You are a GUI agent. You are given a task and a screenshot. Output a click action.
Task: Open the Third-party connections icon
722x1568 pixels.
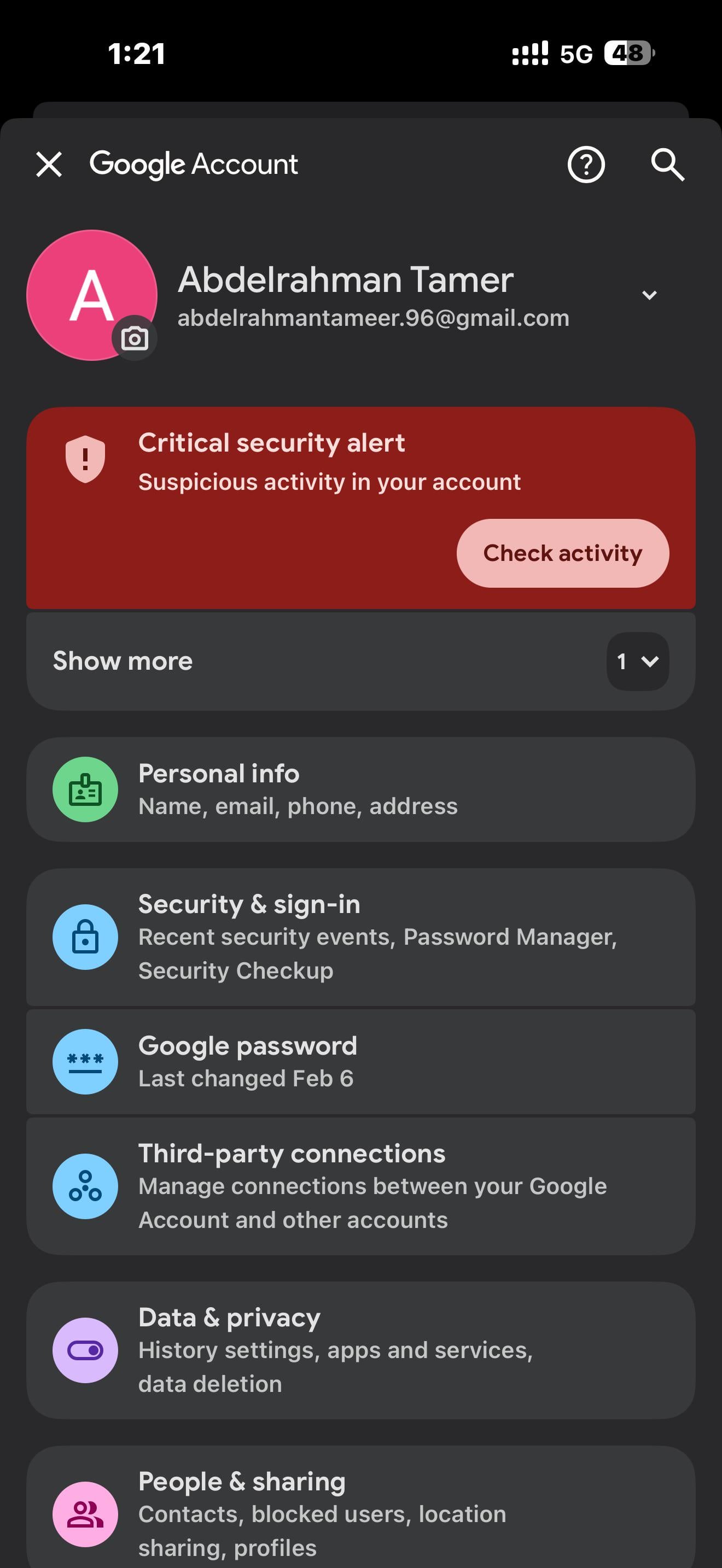[85, 1186]
